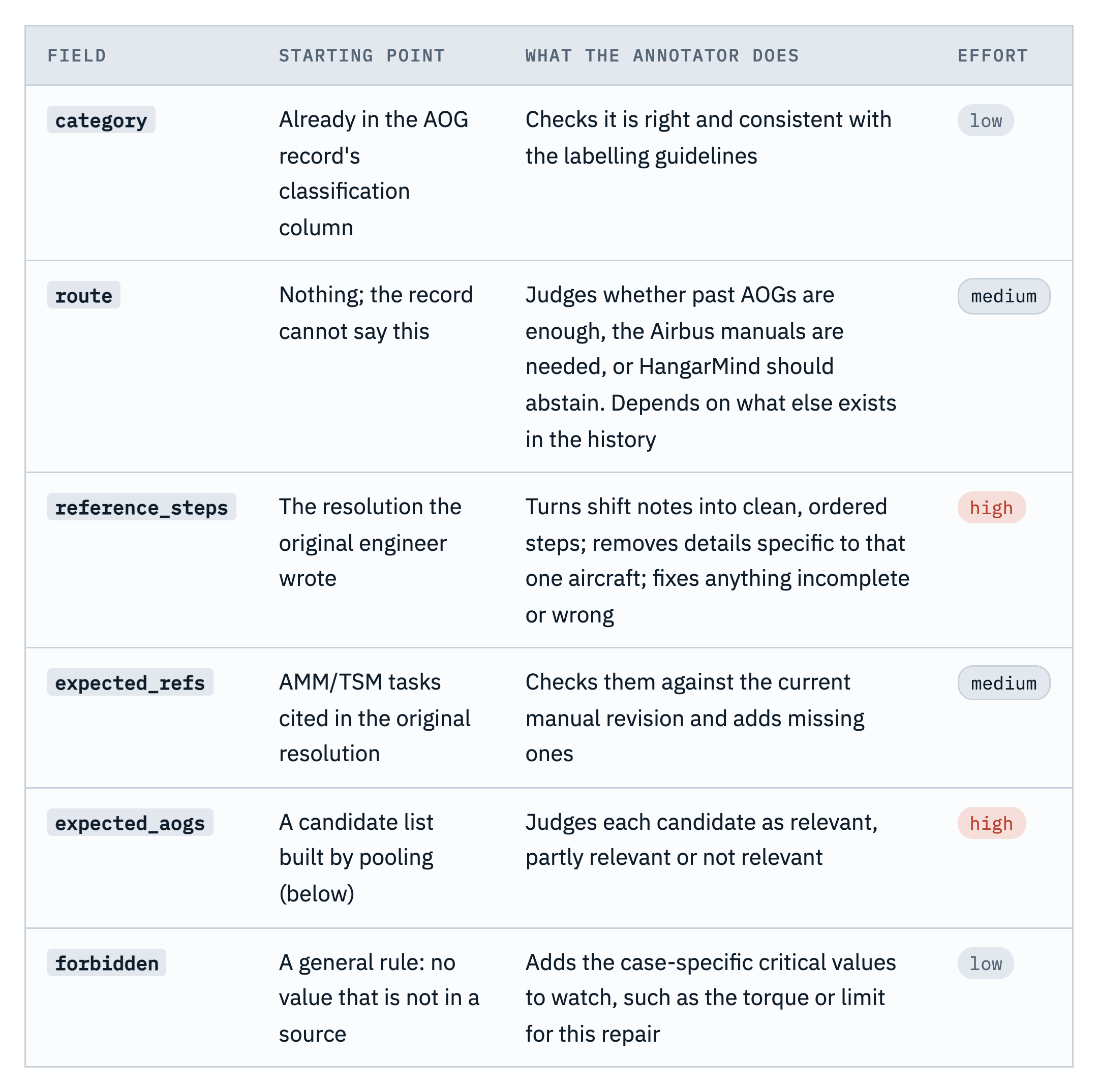Select the forbidden field tag
This screenshot has height=1092, width=1098.
click(107, 962)
